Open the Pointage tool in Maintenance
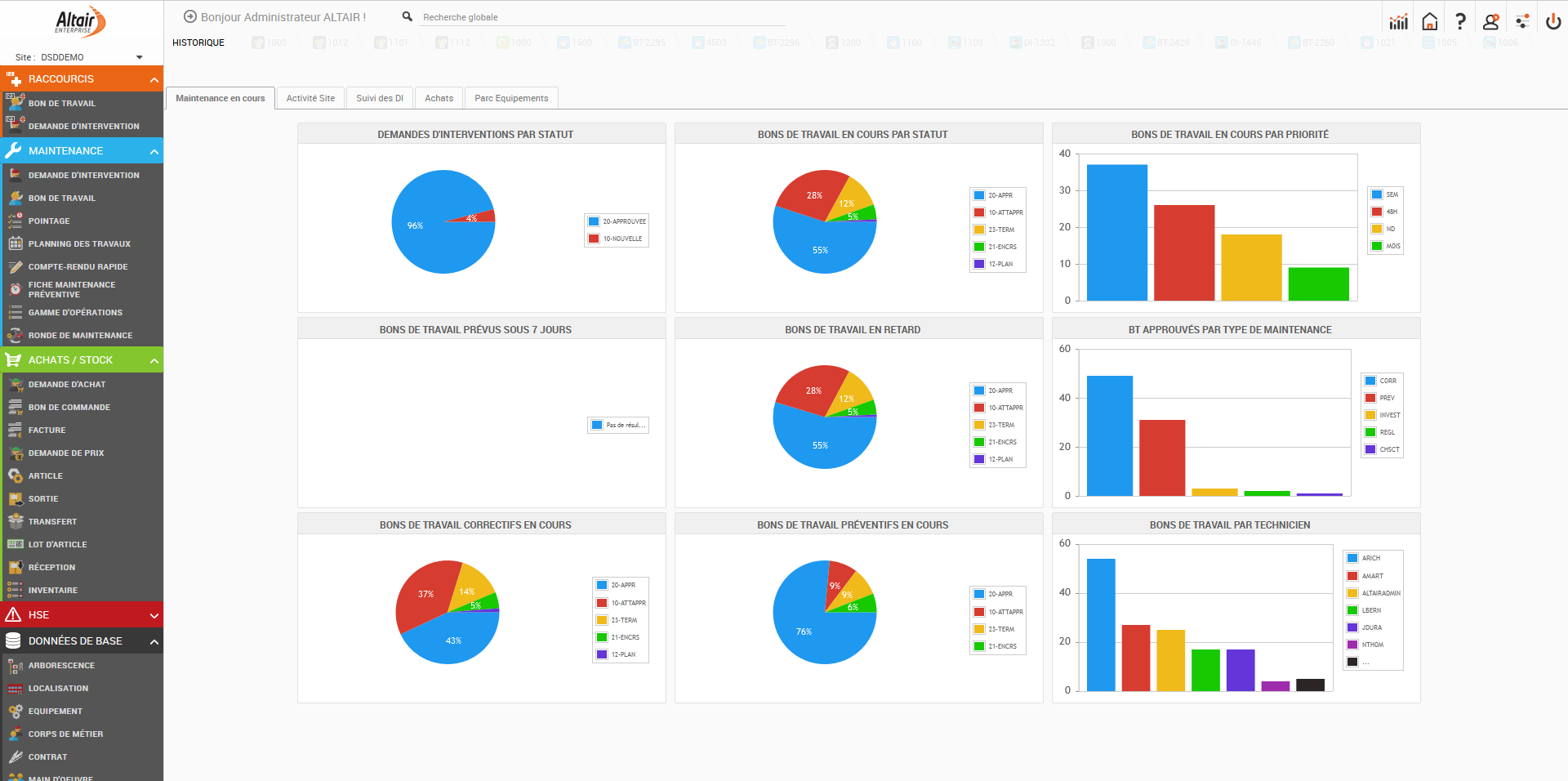Image resolution: width=1568 pixels, height=781 pixels. [50, 221]
